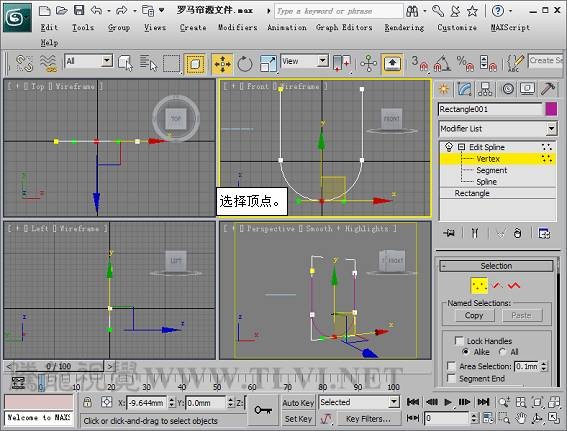
Task: Click the Mirror tool icon
Action: point(342,64)
